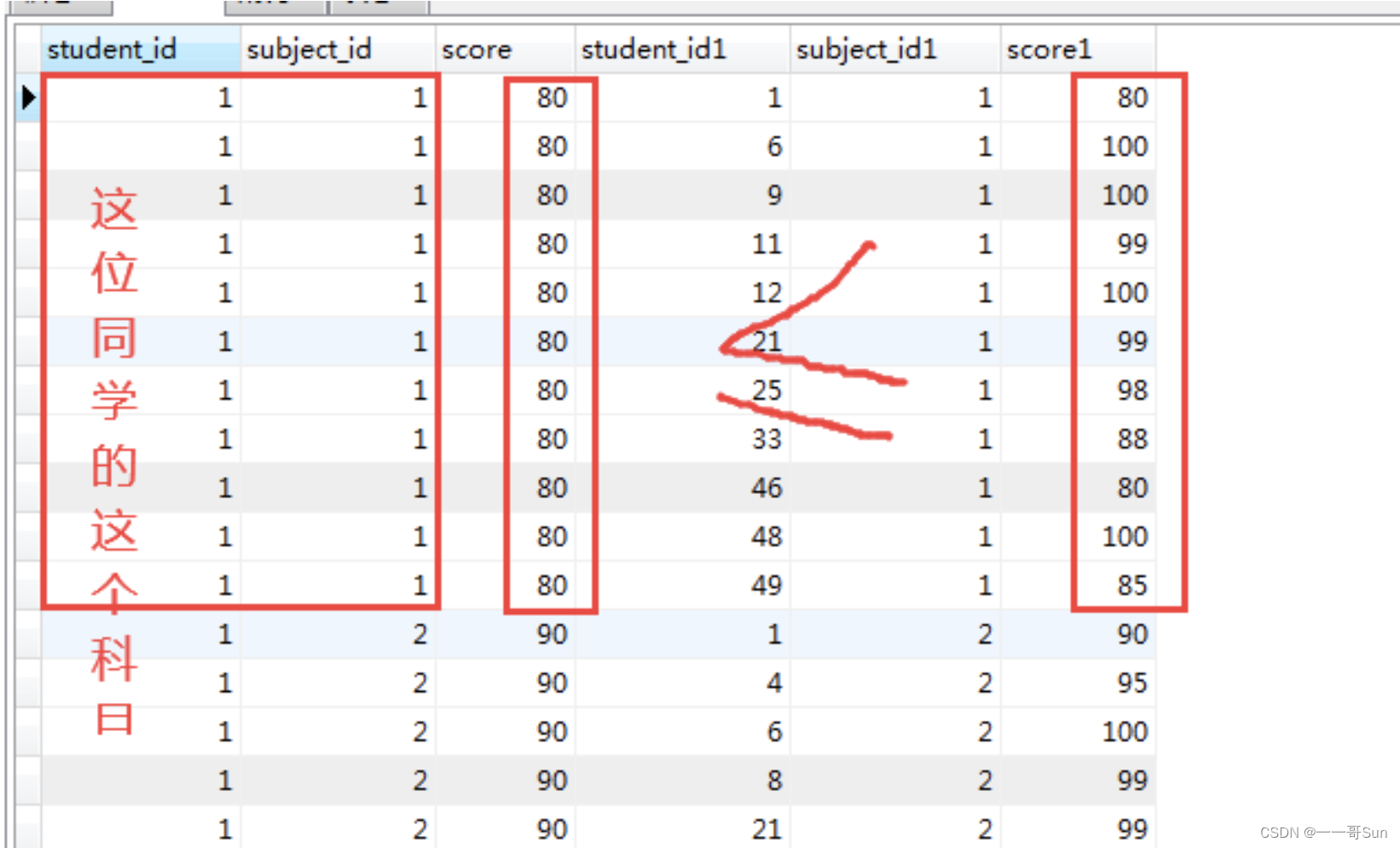Select the student_id1 cell containing 25
Image resolution: width=1400 pixels, height=848 pixels.
tap(683, 390)
